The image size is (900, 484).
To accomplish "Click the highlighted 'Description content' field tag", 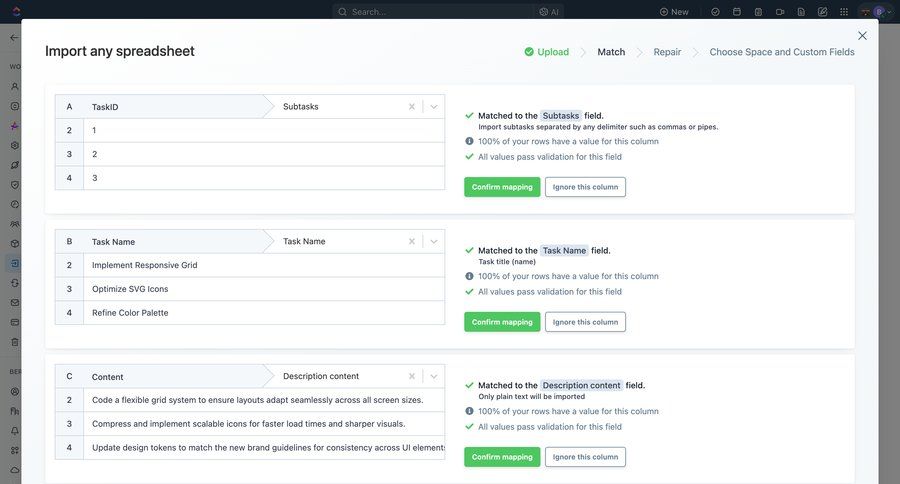I will 581,385.
